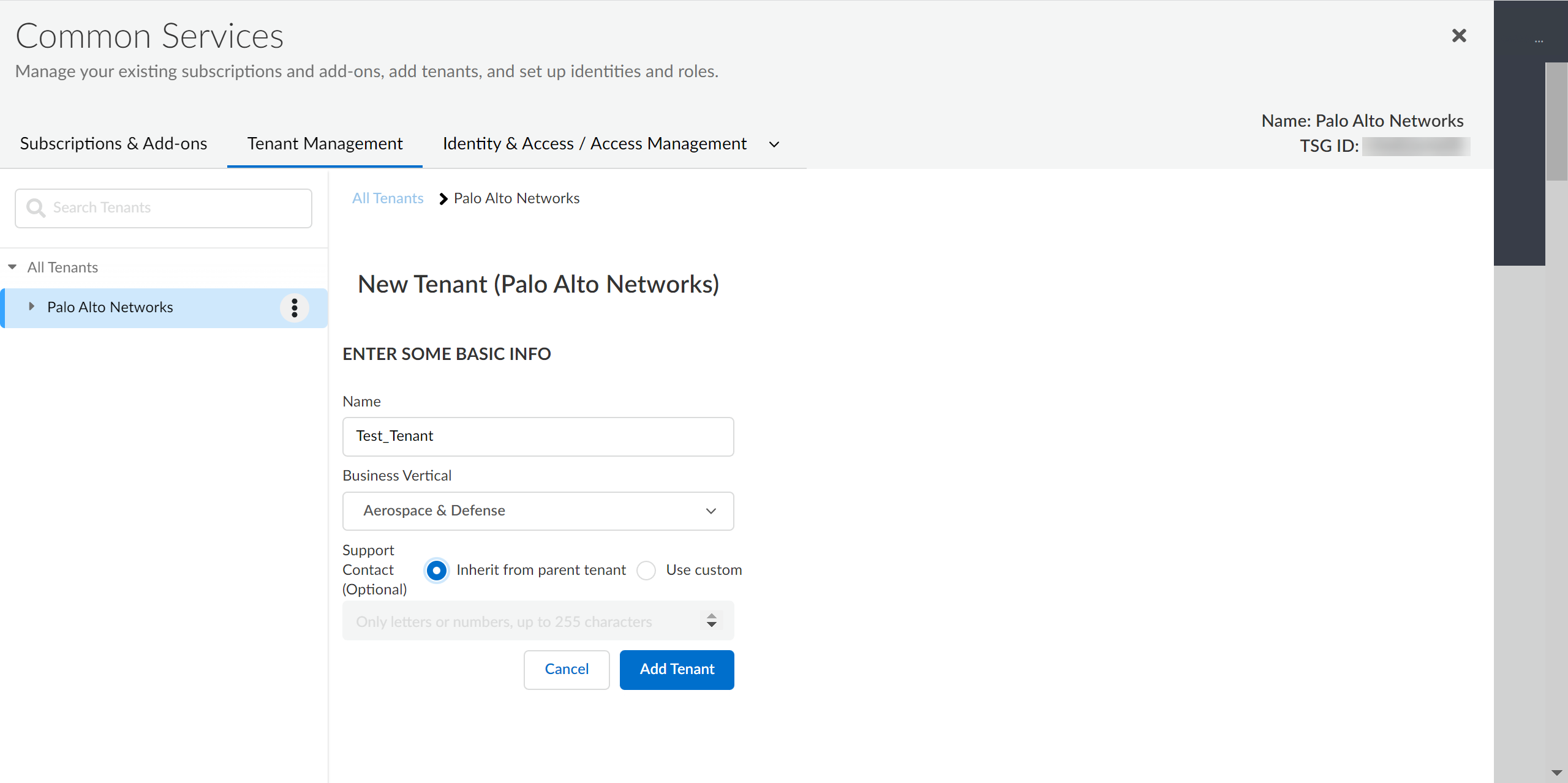Open the Tenant Management tab
This screenshot has width=1568, height=783.
click(325, 144)
